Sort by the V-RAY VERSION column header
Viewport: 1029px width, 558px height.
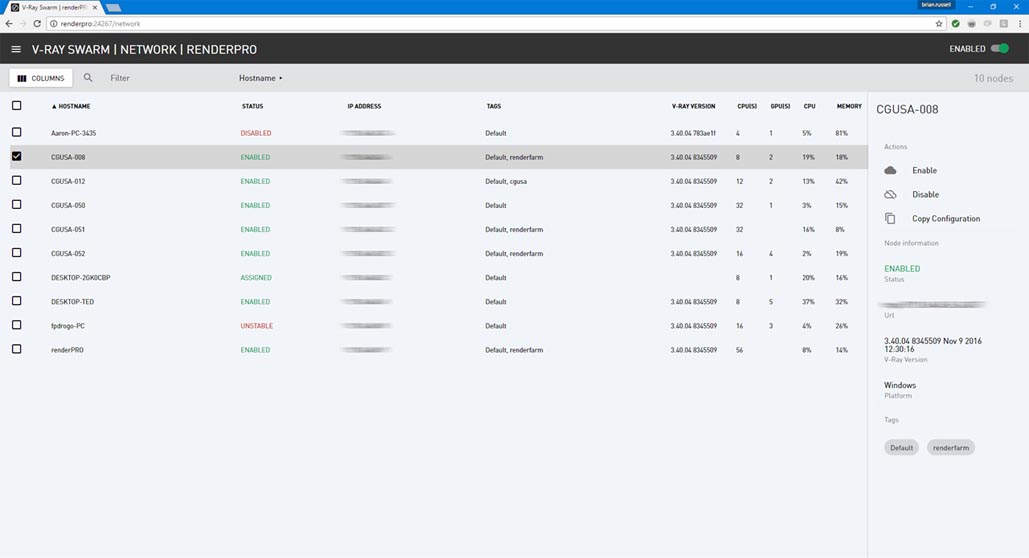[x=694, y=106]
